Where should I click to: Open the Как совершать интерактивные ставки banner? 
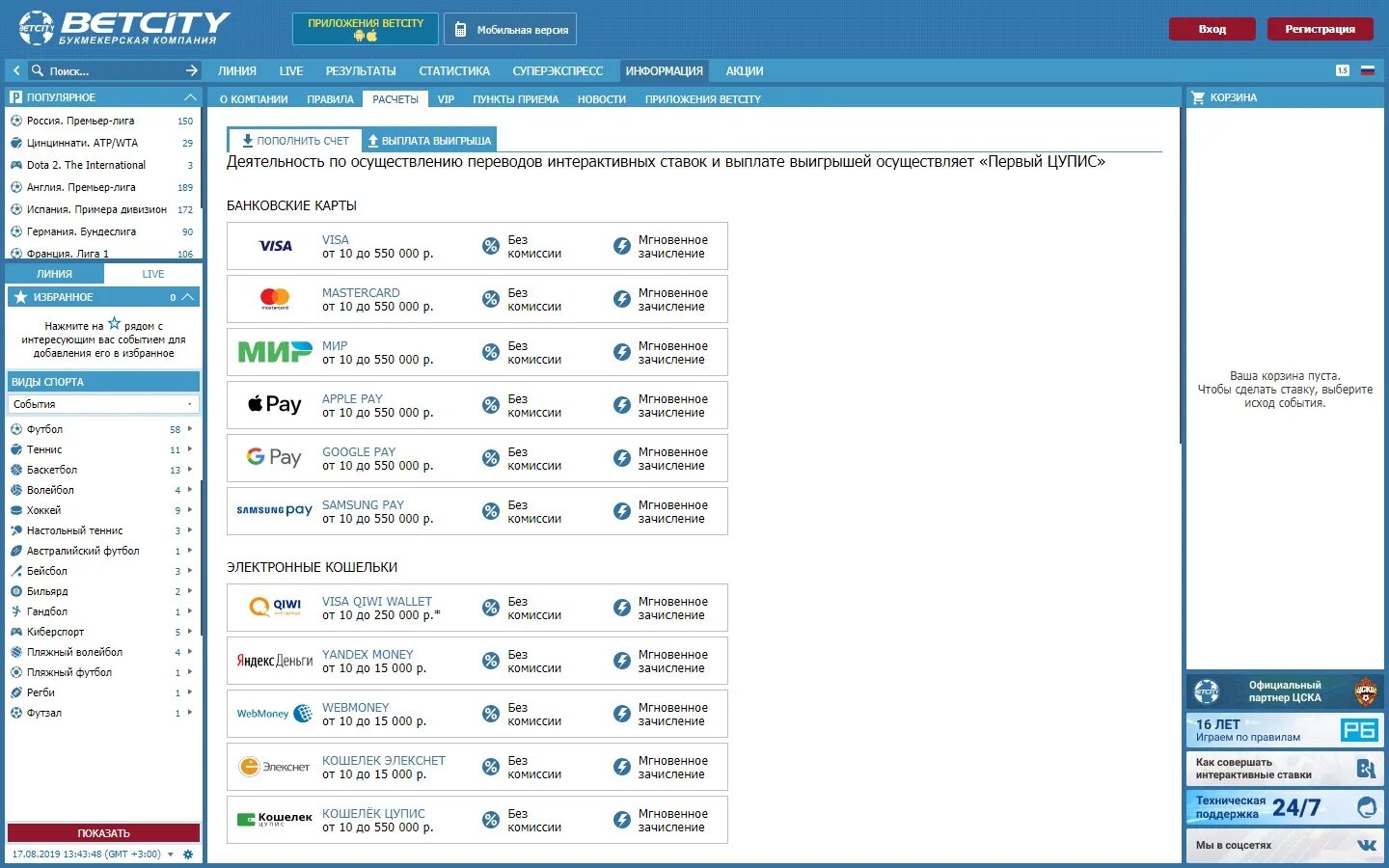pyautogui.click(x=1285, y=769)
